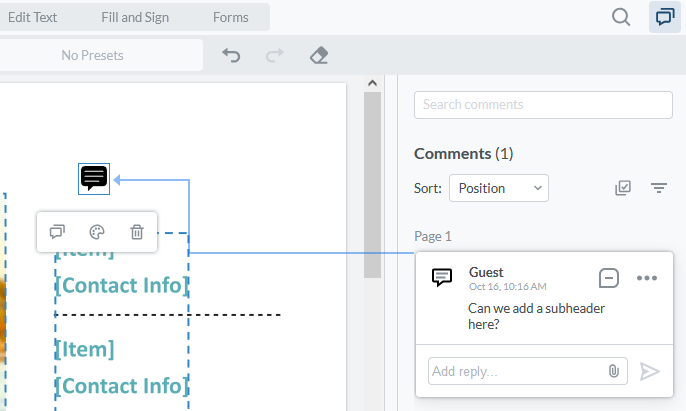Click the undo arrow
Screen dimensions: 686x411
pyautogui.click(x=231, y=55)
